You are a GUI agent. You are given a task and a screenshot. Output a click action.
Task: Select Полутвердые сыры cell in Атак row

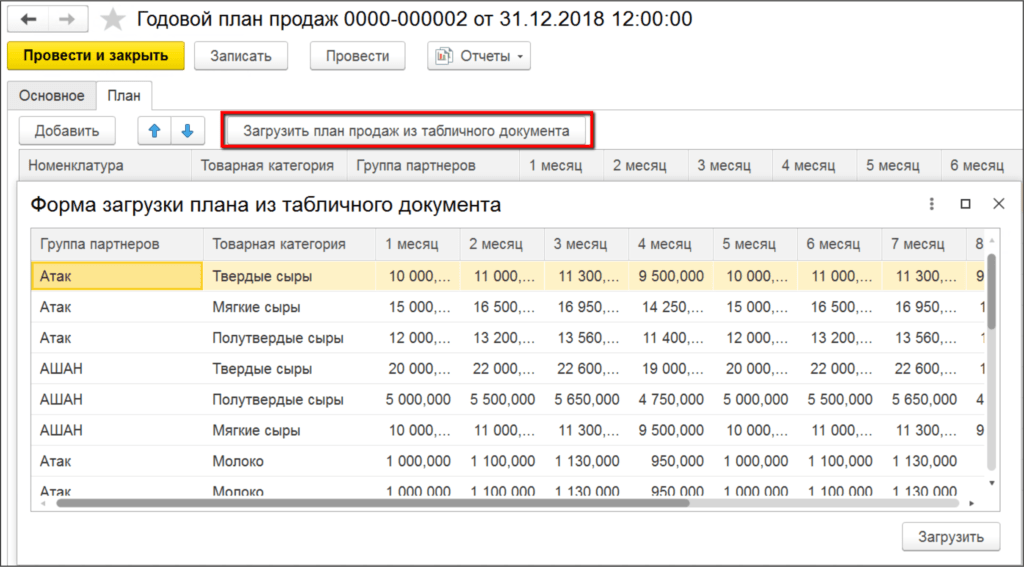click(x=289, y=338)
